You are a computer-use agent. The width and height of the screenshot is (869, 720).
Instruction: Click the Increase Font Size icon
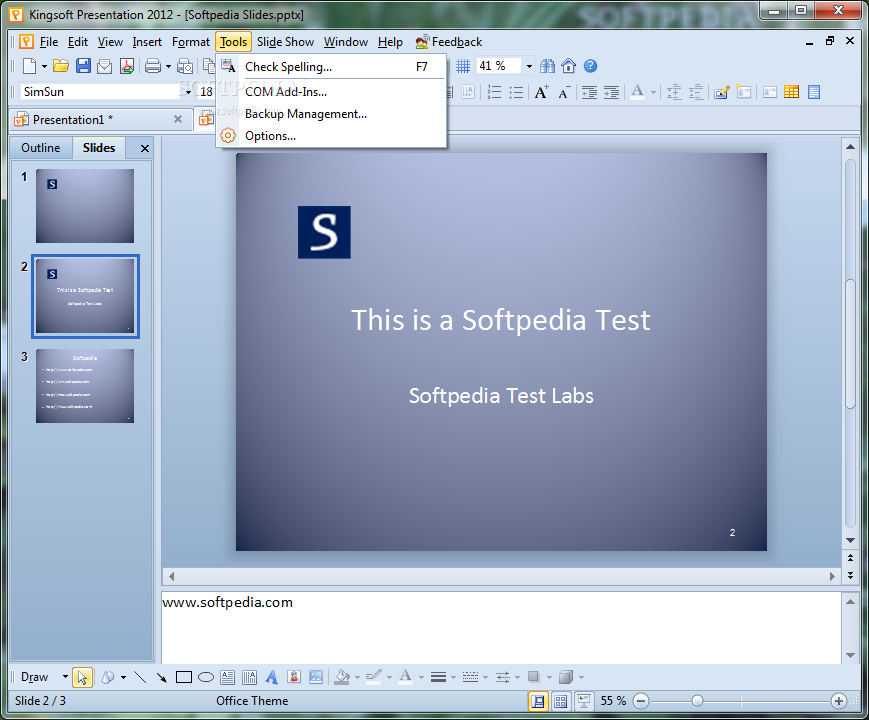[541, 92]
